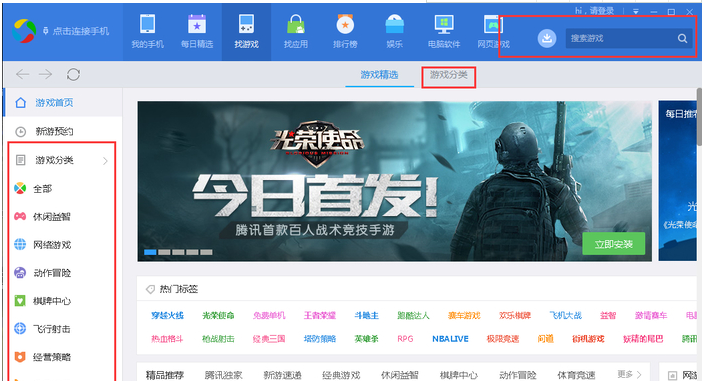This screenshot has height=381, width=706.
Task: Open 休闲益智 tab in recommendation row
Action: point(400,375)
